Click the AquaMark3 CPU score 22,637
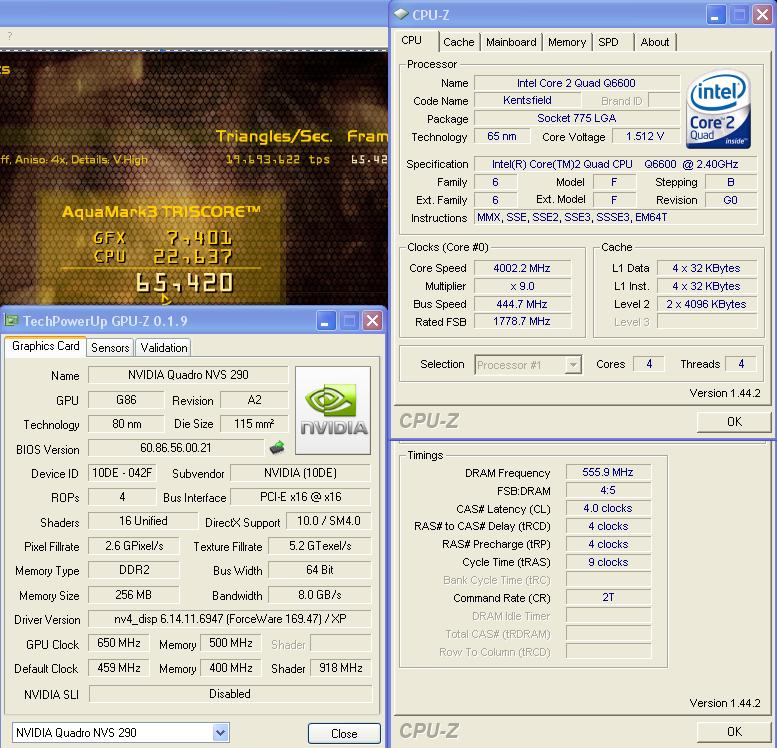This screenshot has height=748, width=777. [192, 256]
